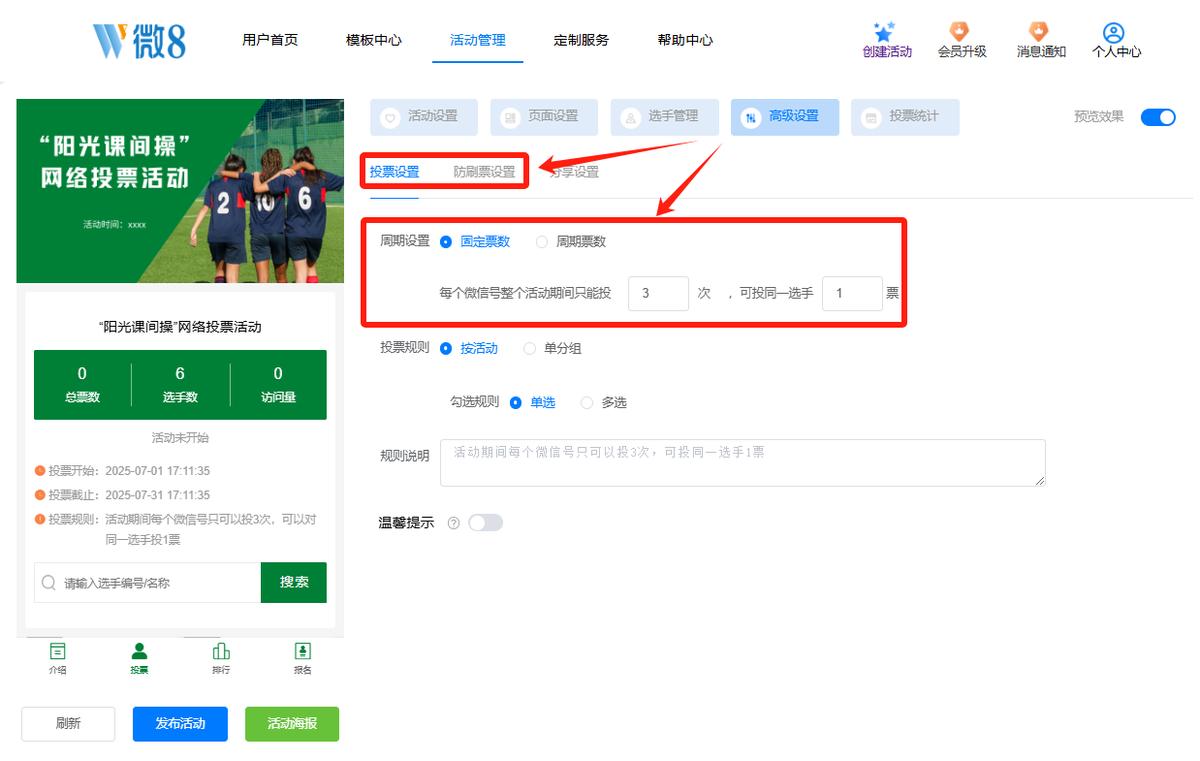This screenshot has width=1200, height=761.
Task: Select 周期票数 radio option
Action: (571, 241)
